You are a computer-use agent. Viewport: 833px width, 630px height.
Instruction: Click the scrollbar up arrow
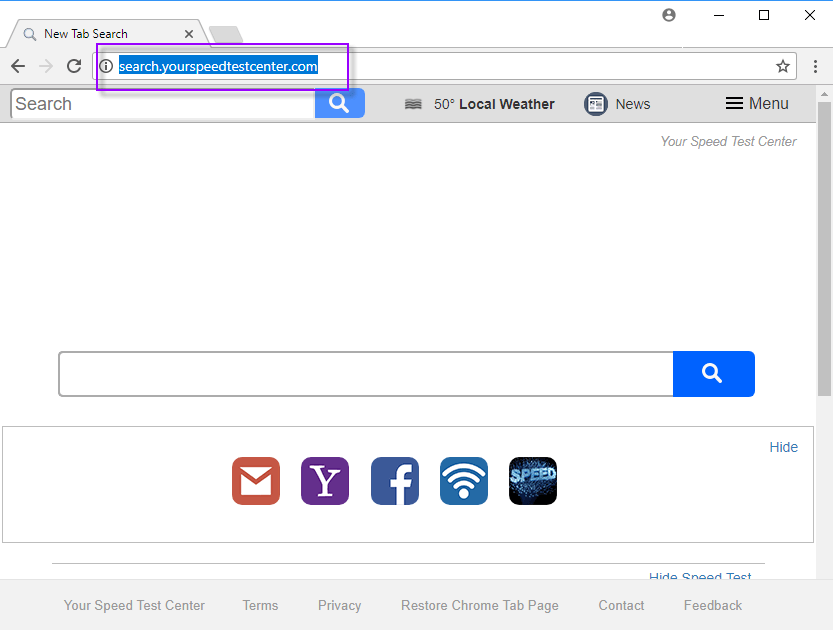coord(824,94)
